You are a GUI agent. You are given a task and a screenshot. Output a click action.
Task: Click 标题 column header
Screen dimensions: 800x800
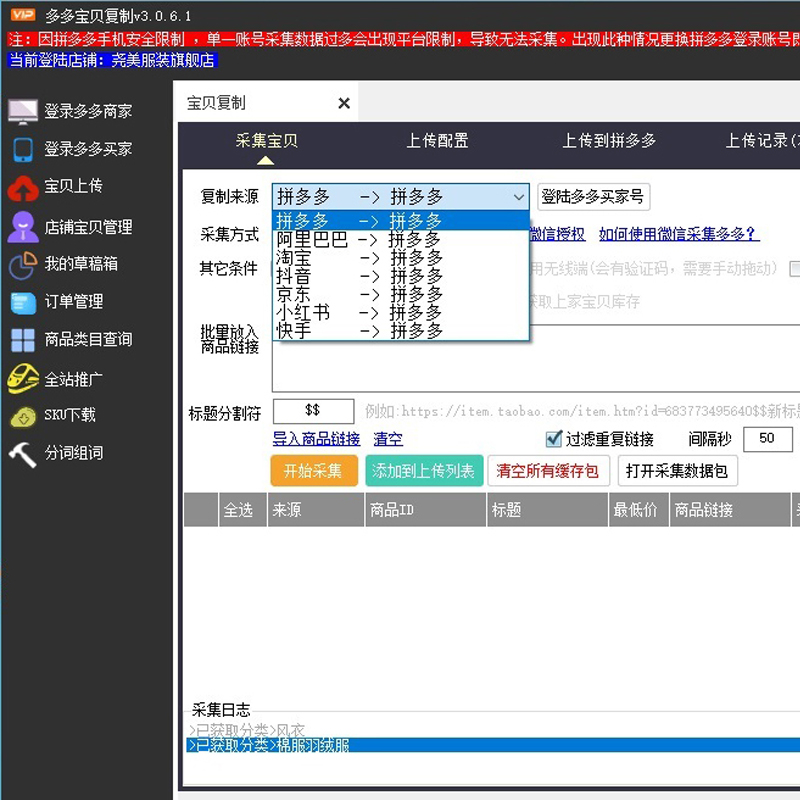click(x=547, y=510)
